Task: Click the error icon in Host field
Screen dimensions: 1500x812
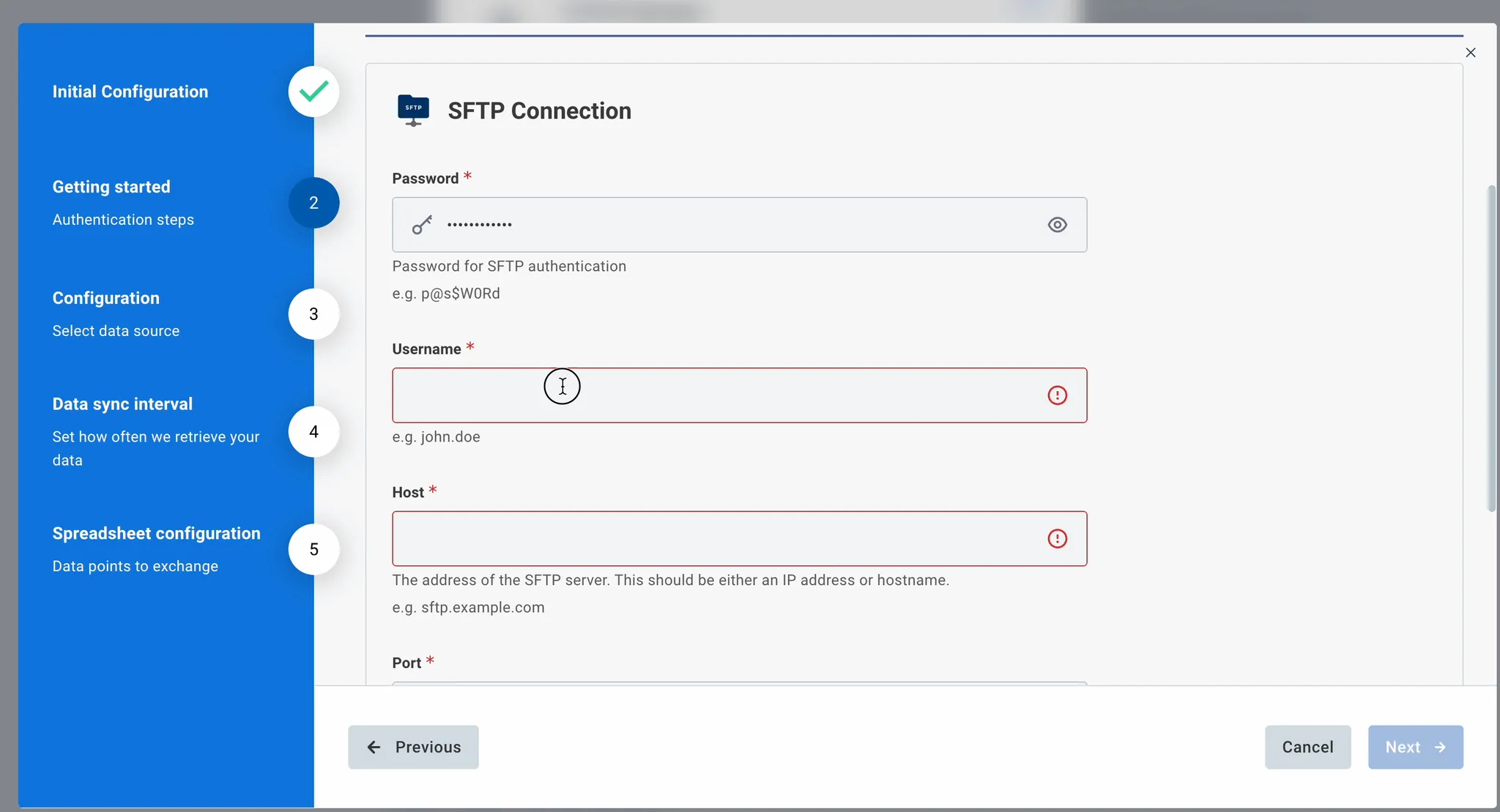Action: (x=1057, y=539)
